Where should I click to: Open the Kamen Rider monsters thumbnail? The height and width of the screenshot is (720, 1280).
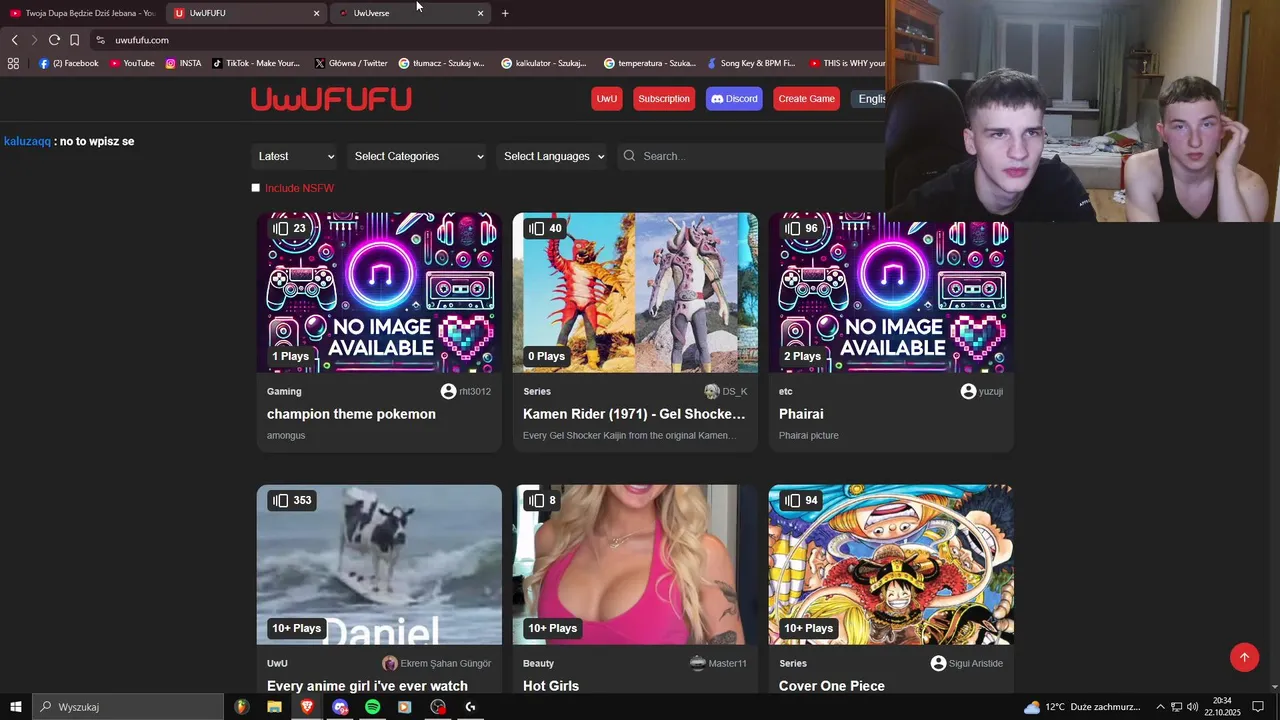point(635,292)
